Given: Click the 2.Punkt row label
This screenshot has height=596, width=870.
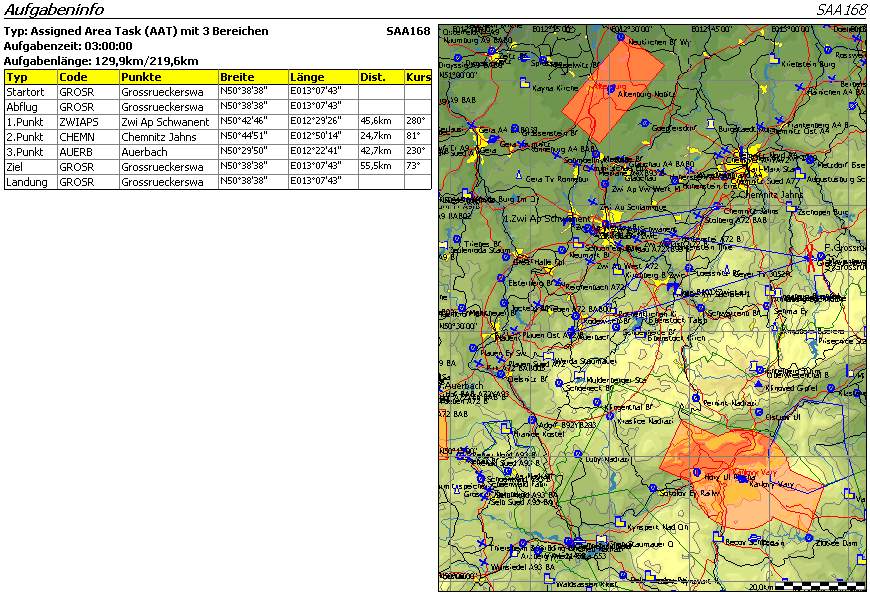Looking at the screenshot, I should 25,137.
